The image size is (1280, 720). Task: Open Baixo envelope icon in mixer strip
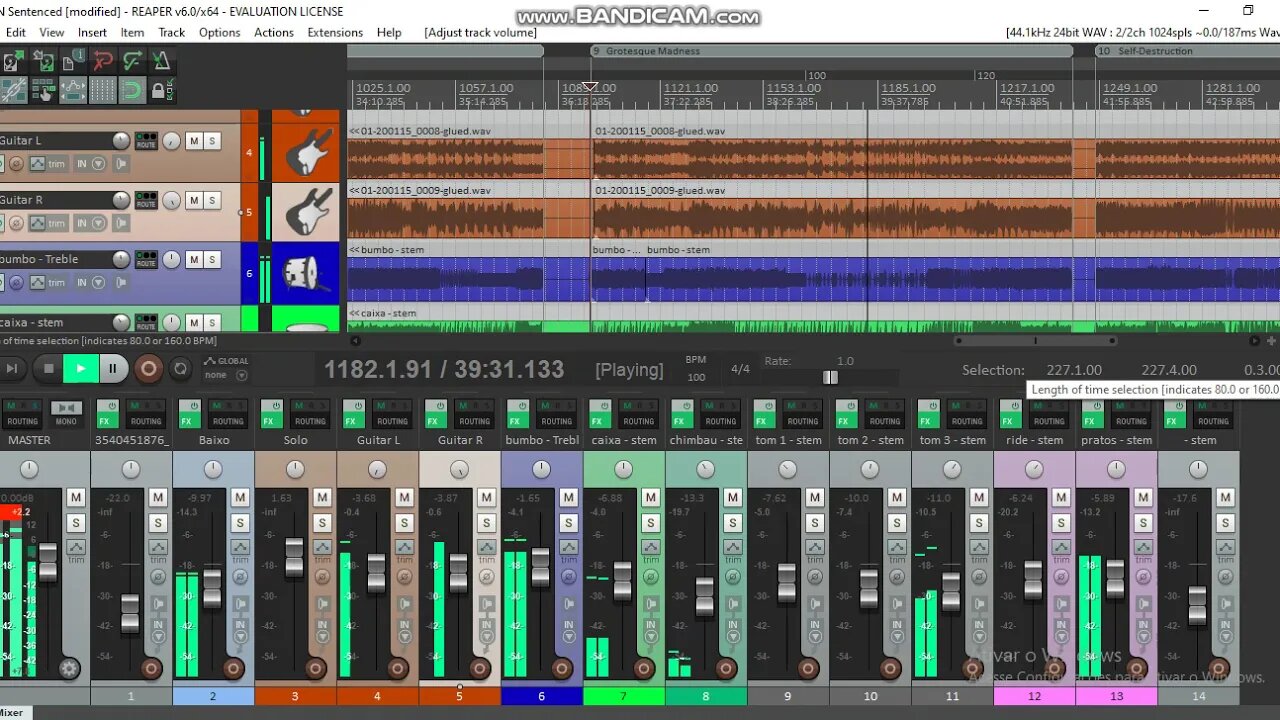pyautogui.click(x=240, y=547)
